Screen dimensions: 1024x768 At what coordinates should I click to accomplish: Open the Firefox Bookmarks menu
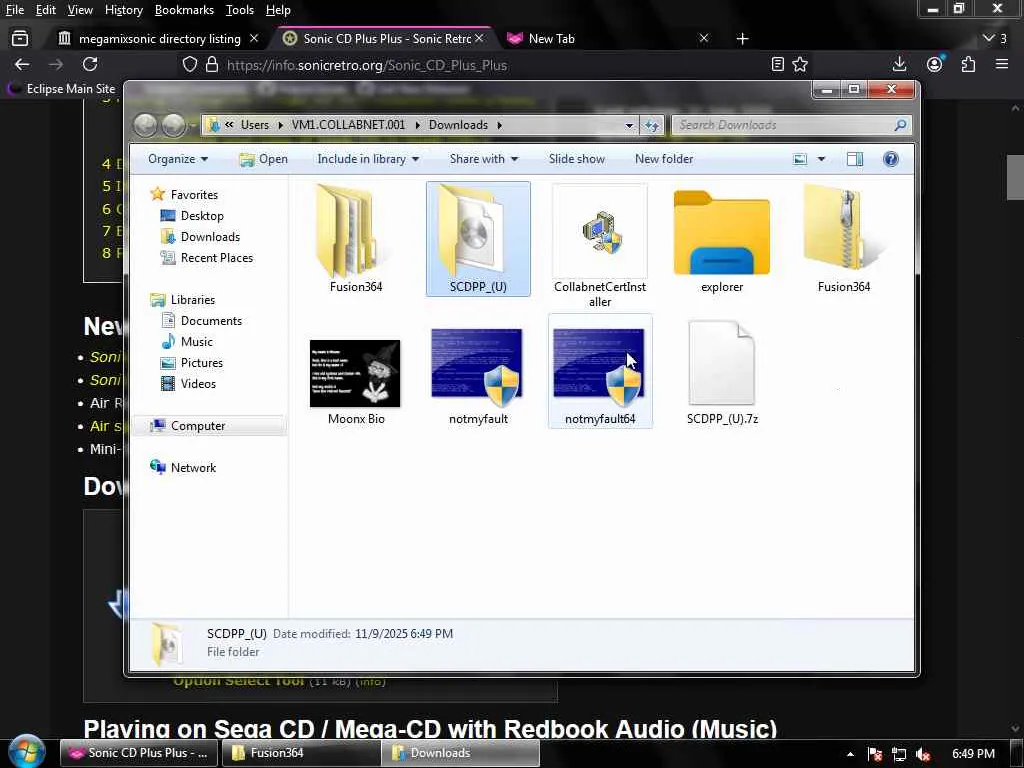click(184, 10)
